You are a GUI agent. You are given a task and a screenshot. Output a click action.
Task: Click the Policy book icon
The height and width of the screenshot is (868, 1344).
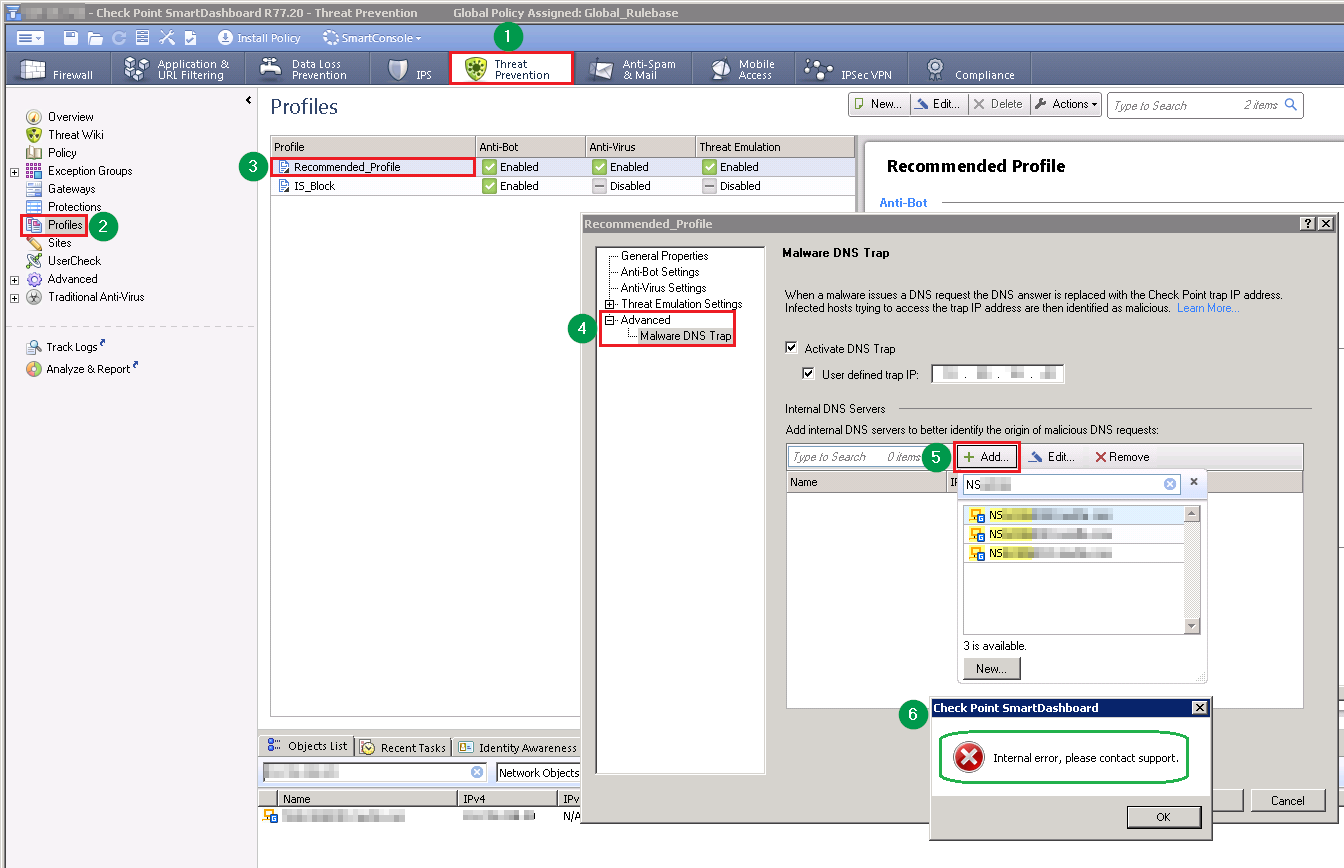(x=34, y=153)
